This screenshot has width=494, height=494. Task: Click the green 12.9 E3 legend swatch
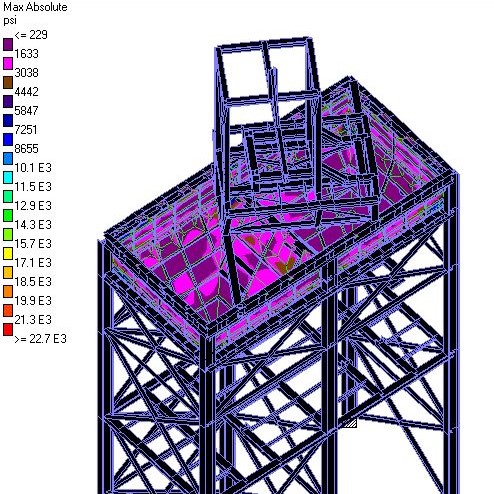(8, 215)
